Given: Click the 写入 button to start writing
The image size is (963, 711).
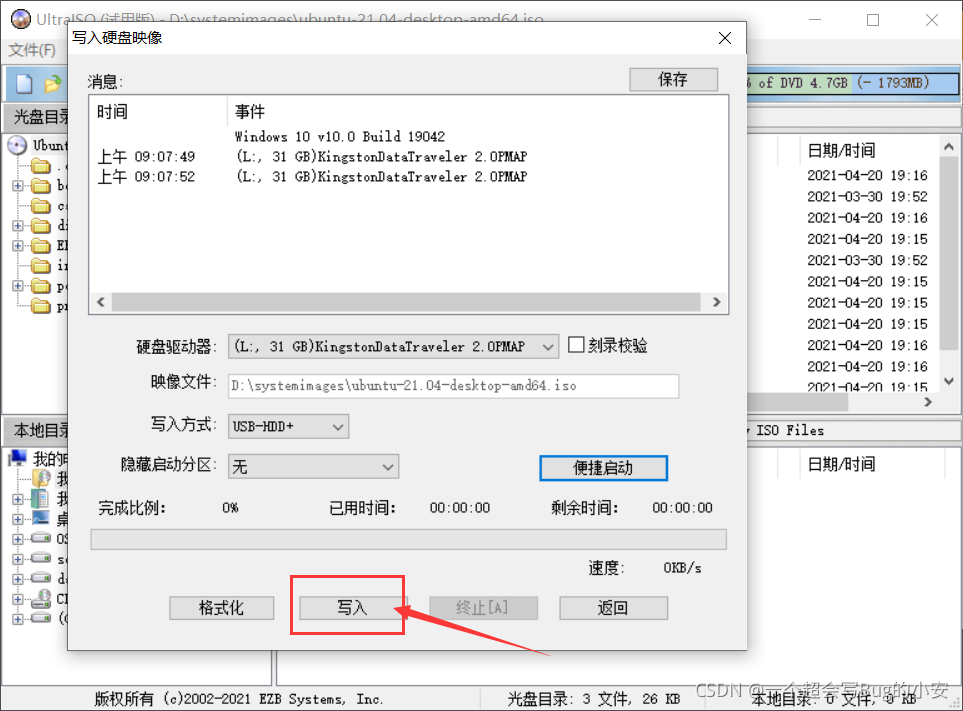Looking at the screenshot, I should (352, 608).
